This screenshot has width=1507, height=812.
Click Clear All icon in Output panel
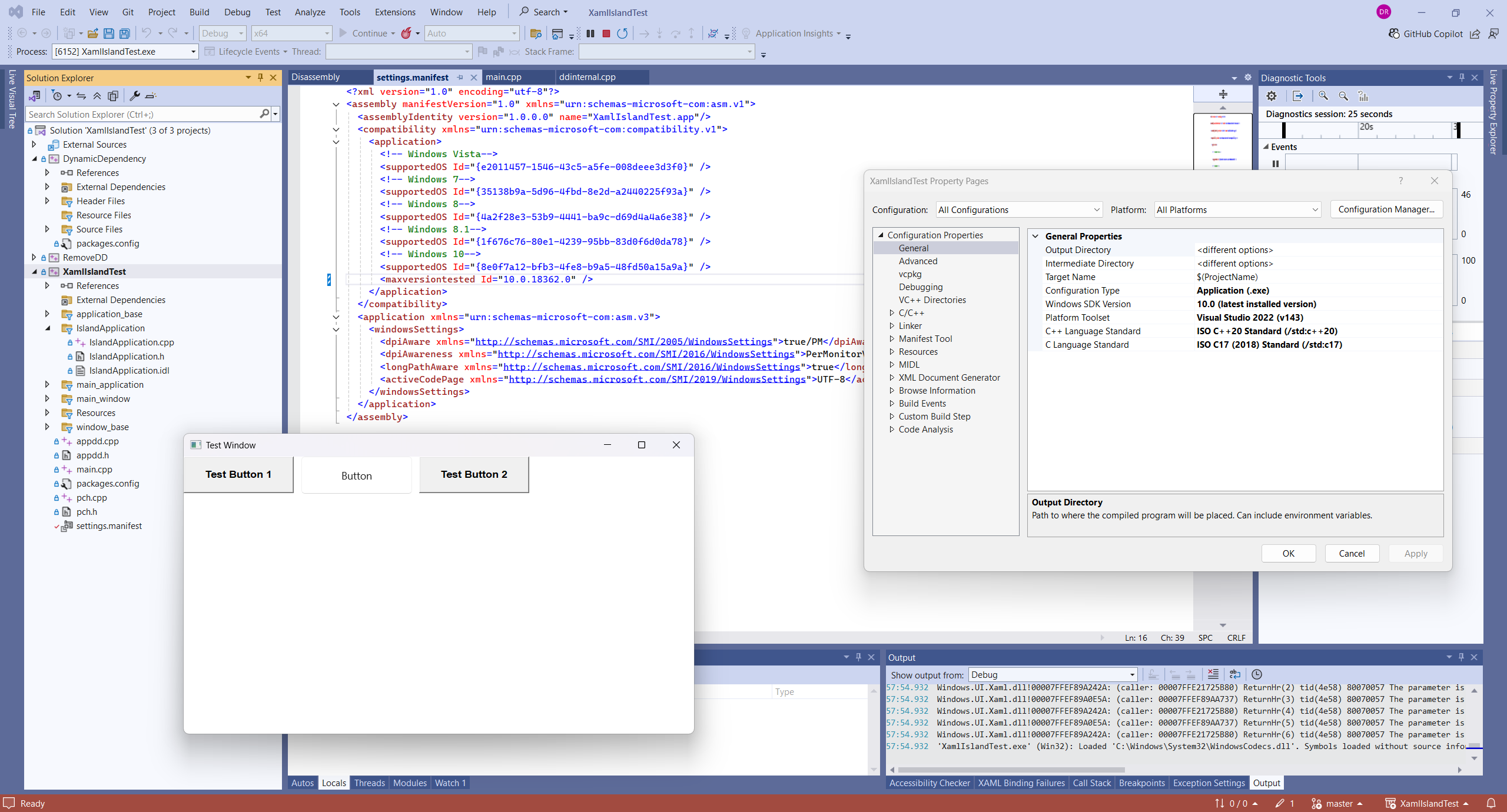pos(1213,674)
